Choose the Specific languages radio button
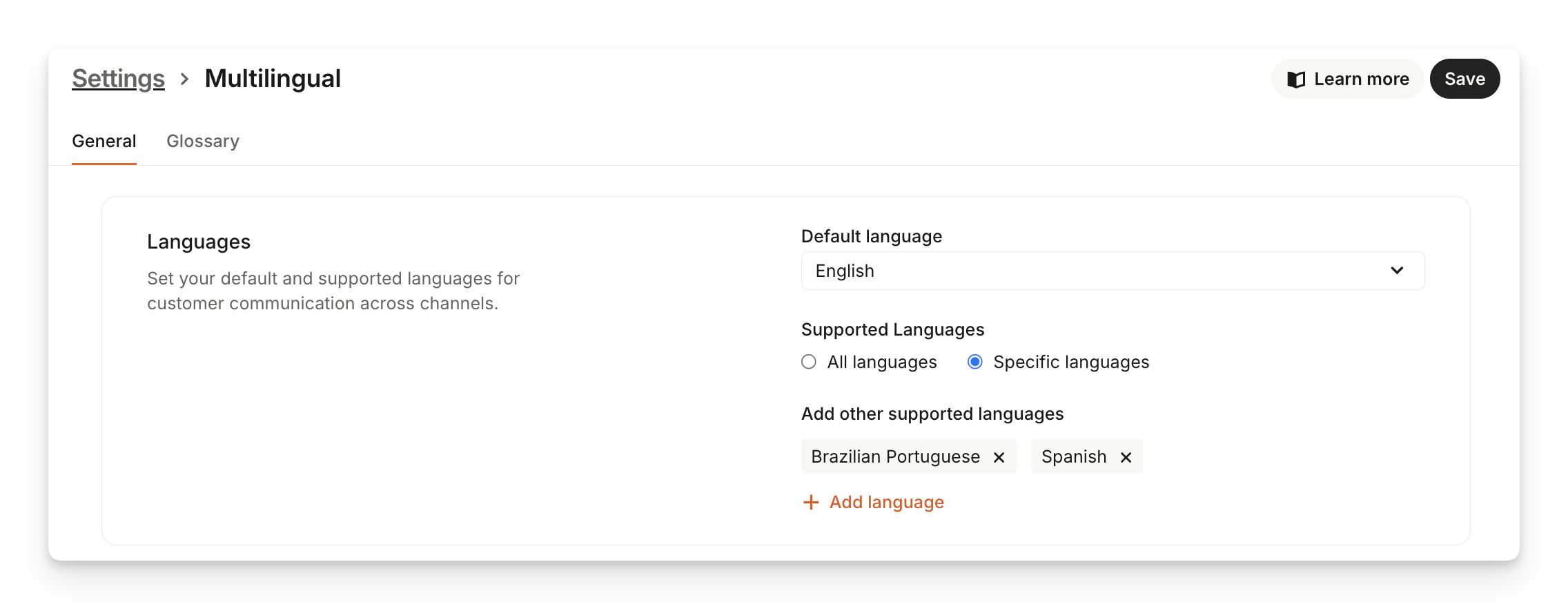This screenshot has height=609, width=1568. pos(975,362)
